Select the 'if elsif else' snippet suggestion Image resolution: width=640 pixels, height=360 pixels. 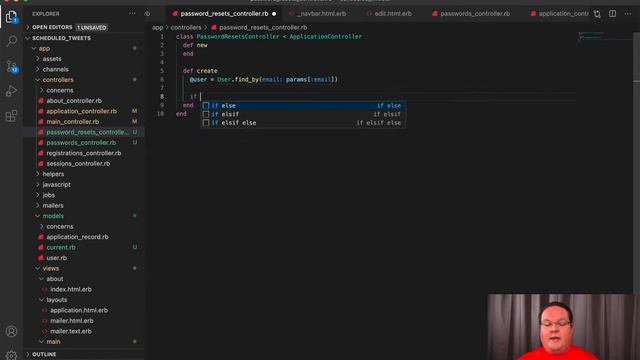[303, 123]
